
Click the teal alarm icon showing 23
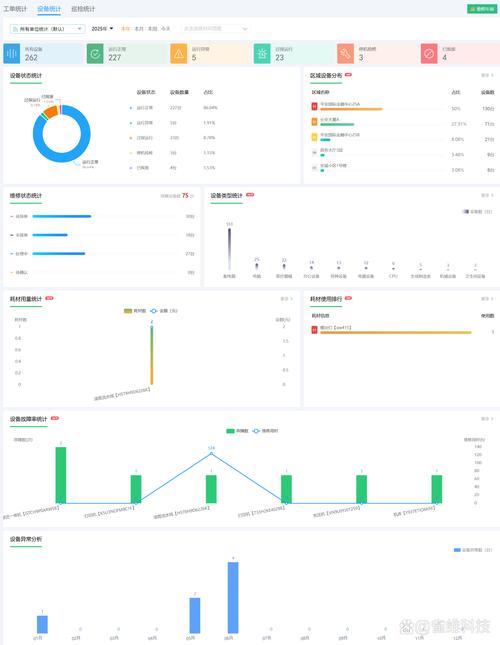262,53
